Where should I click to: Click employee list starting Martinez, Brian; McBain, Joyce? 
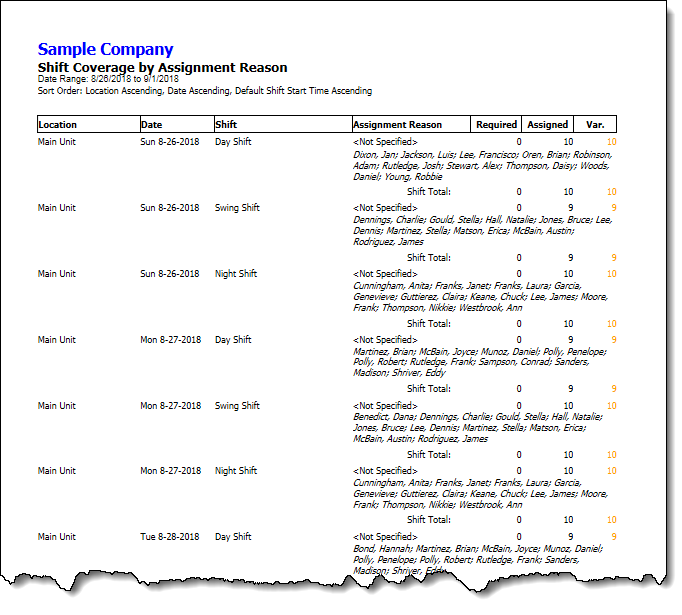point(480,362)
